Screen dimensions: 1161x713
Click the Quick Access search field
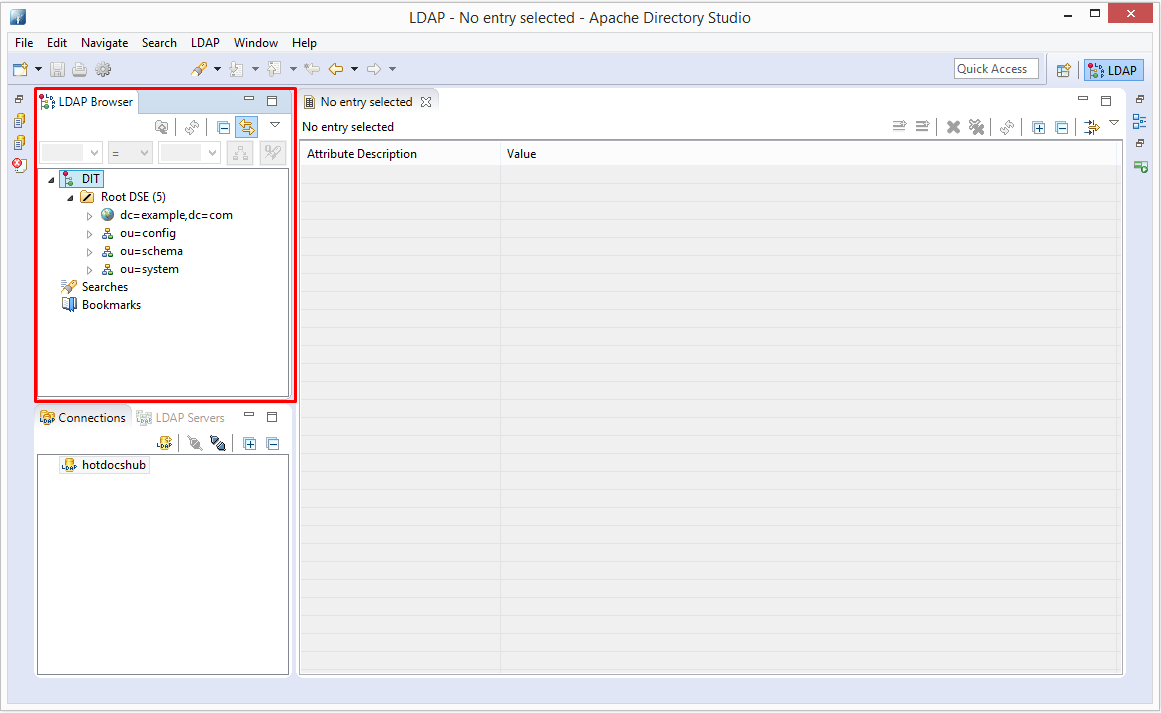point(996,69)
